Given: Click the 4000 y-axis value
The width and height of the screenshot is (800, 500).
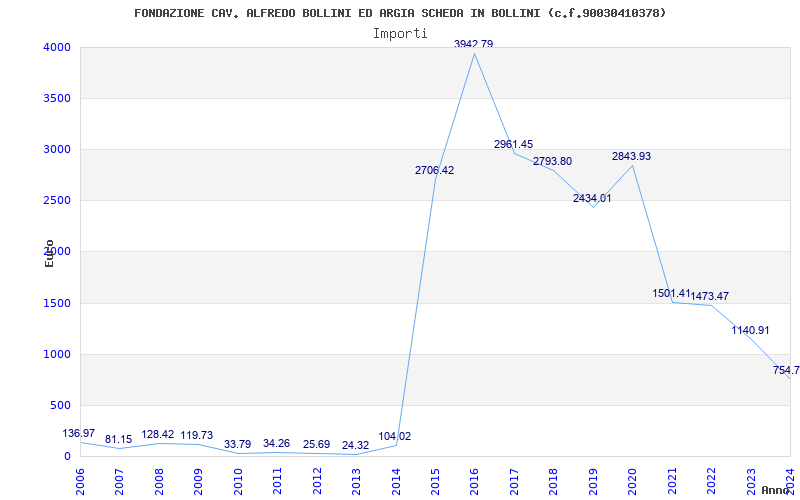Looking at the screenshot, I should coord(54,47).
